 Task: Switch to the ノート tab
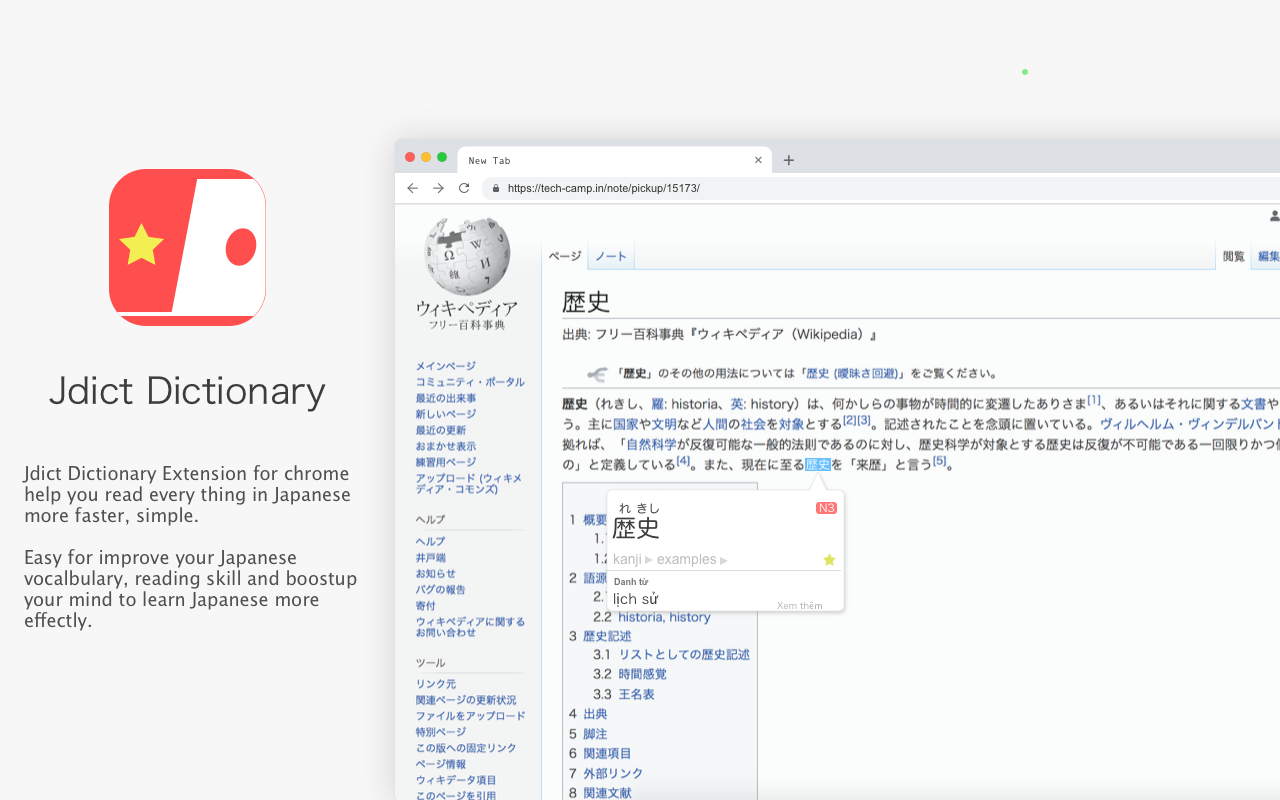(x=611, y=256)
